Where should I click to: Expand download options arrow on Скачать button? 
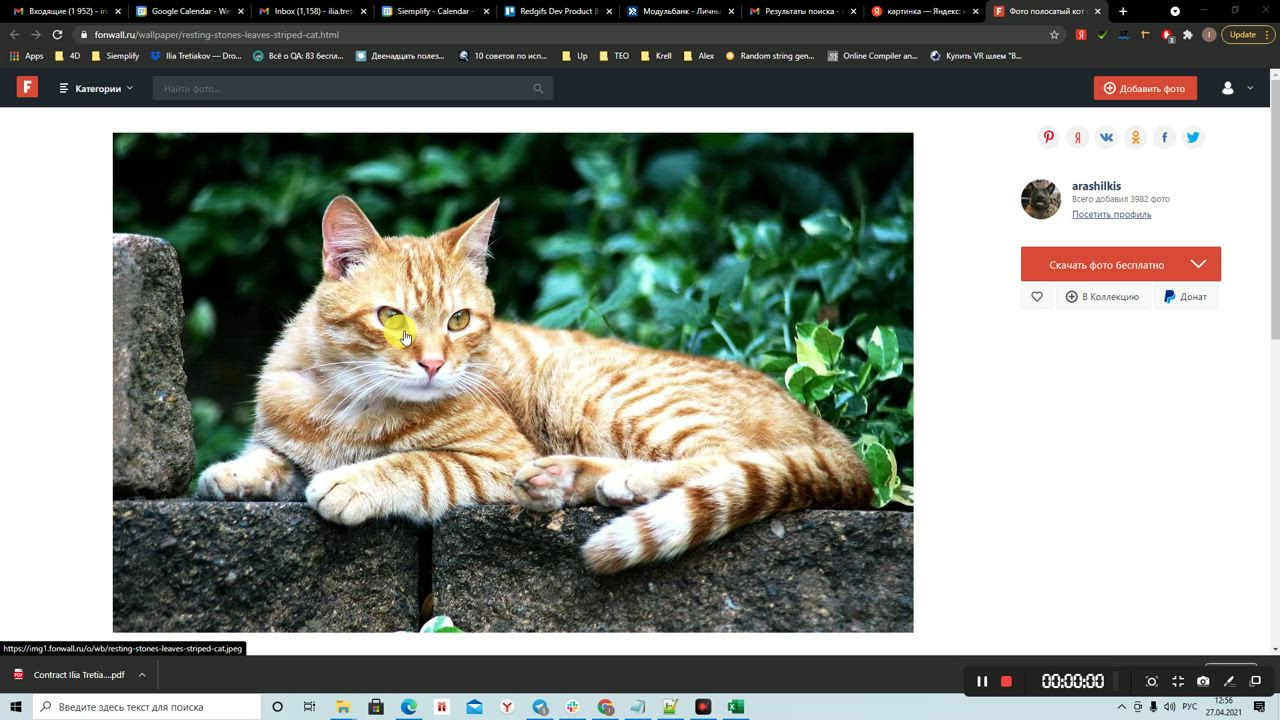tap(1198, 264)
